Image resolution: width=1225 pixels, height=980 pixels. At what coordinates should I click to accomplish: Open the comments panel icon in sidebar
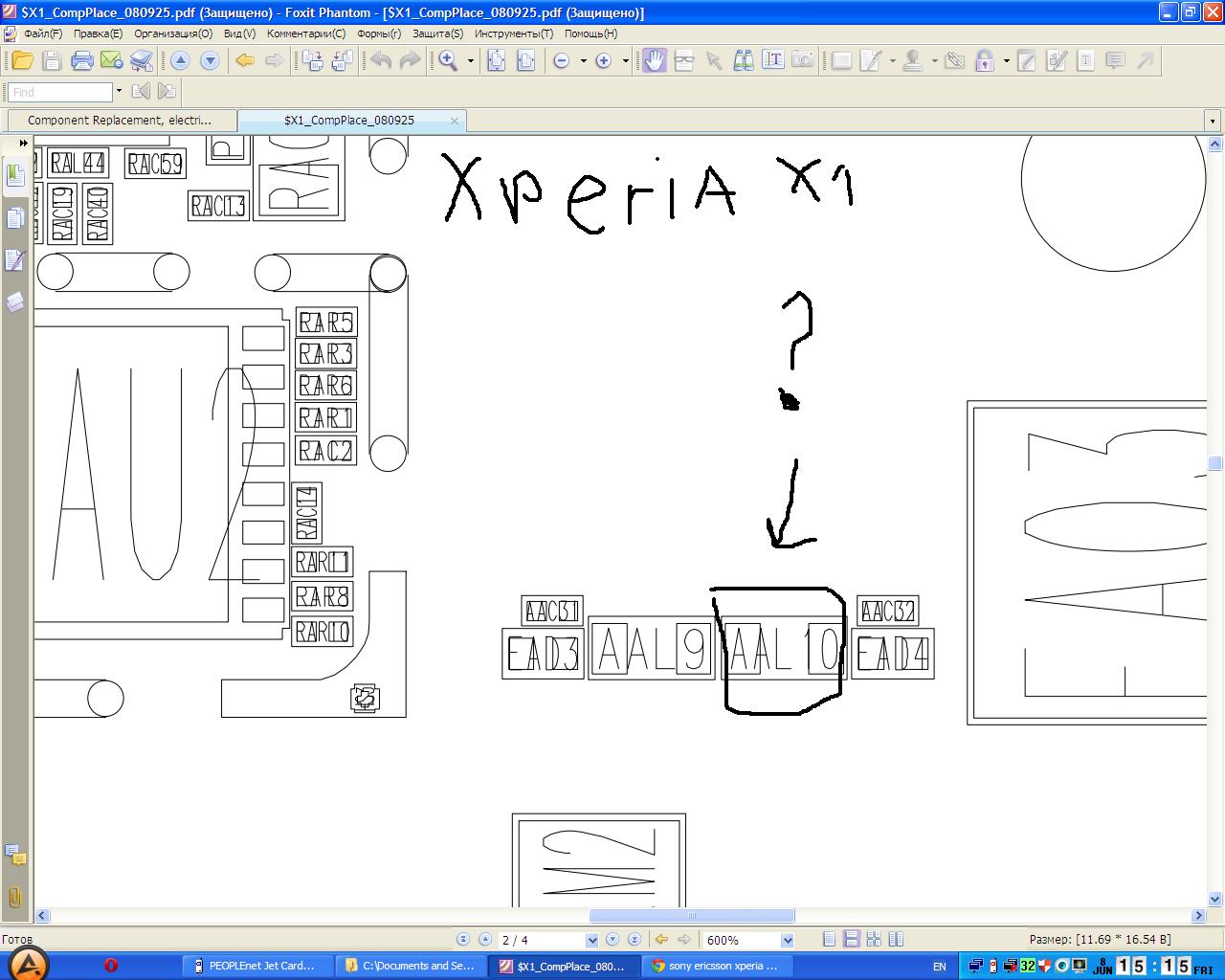[15, 855]
